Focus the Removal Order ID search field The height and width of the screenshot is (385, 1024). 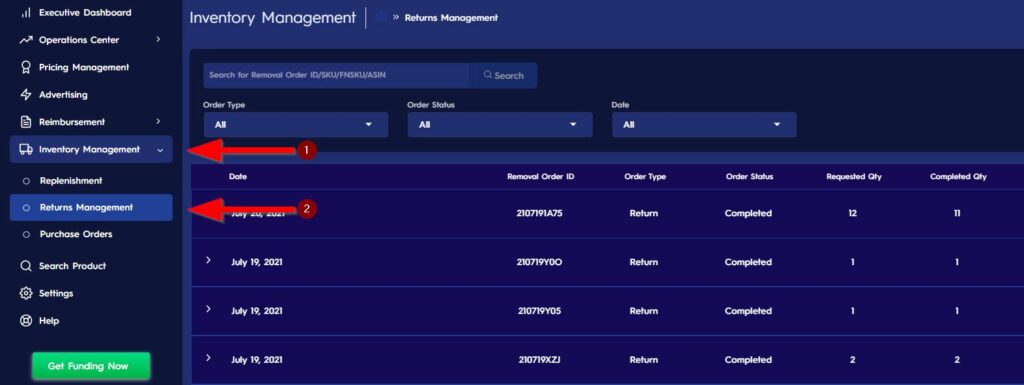336,76
